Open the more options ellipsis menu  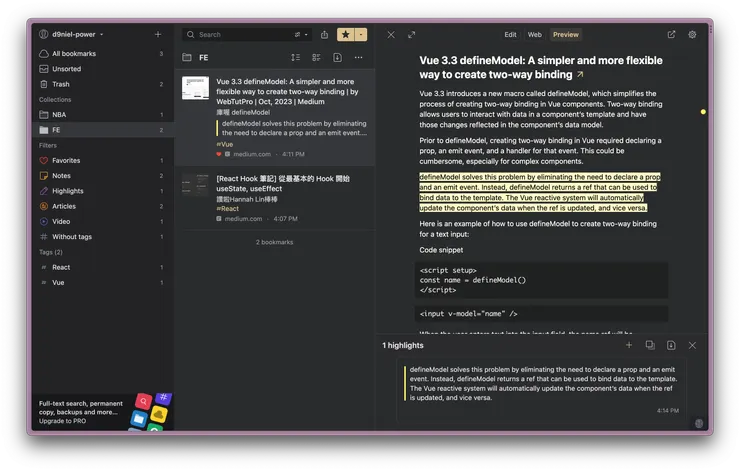pyautogui.click(x=359, y=58)
